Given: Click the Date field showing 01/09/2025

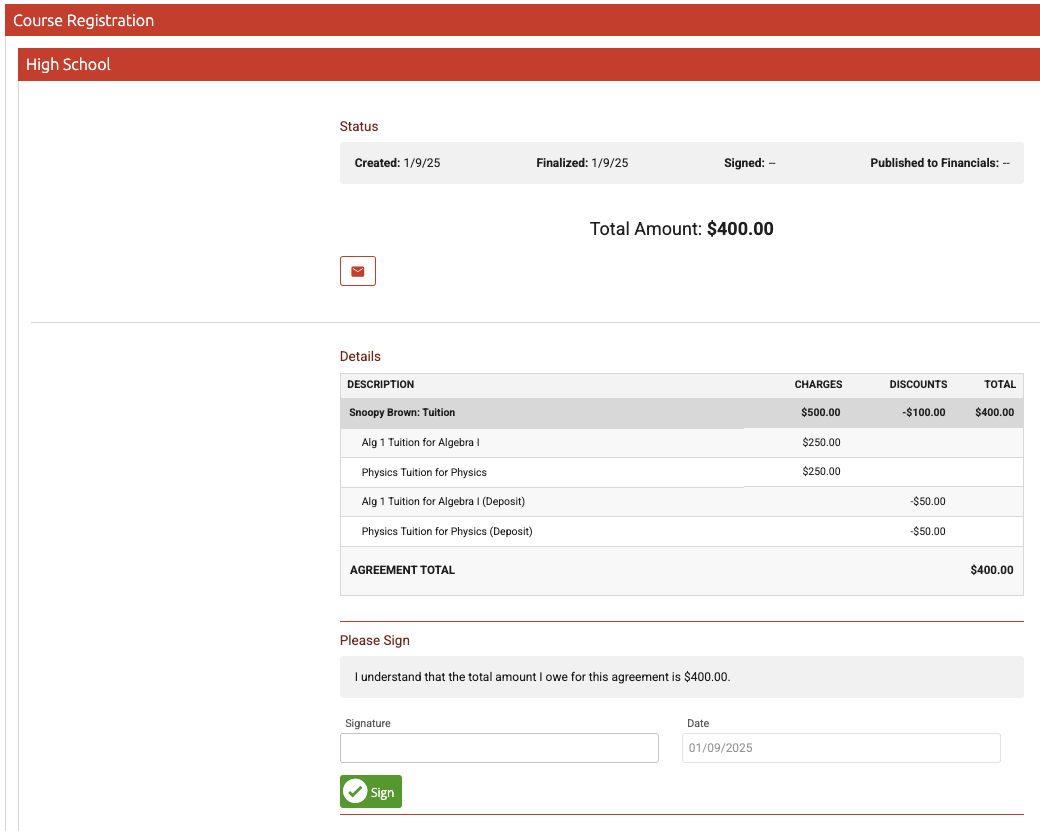Looking at the screenshot, I should [x=841, y=748].
